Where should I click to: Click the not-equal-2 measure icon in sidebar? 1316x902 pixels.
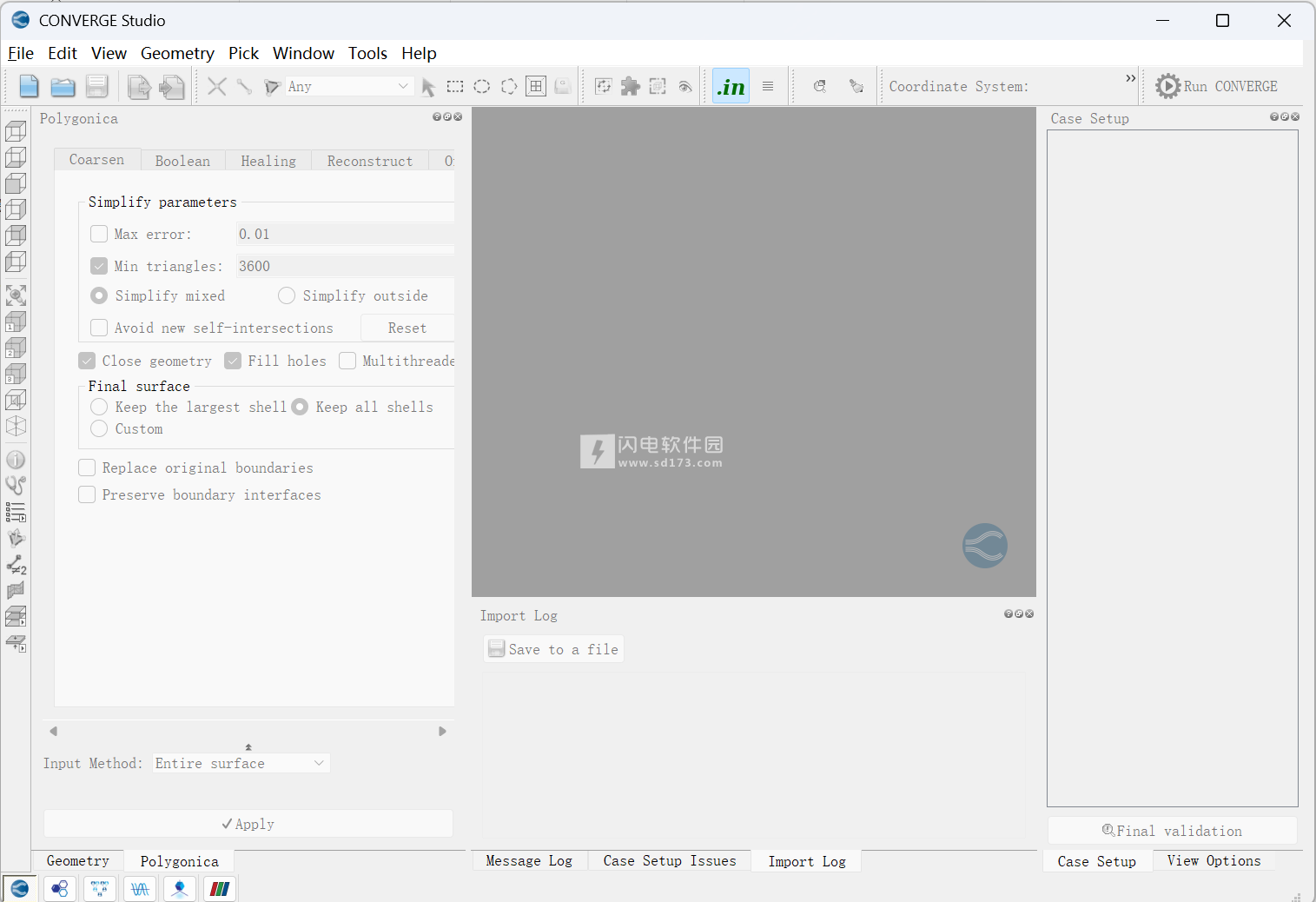[x=16, y=566]
